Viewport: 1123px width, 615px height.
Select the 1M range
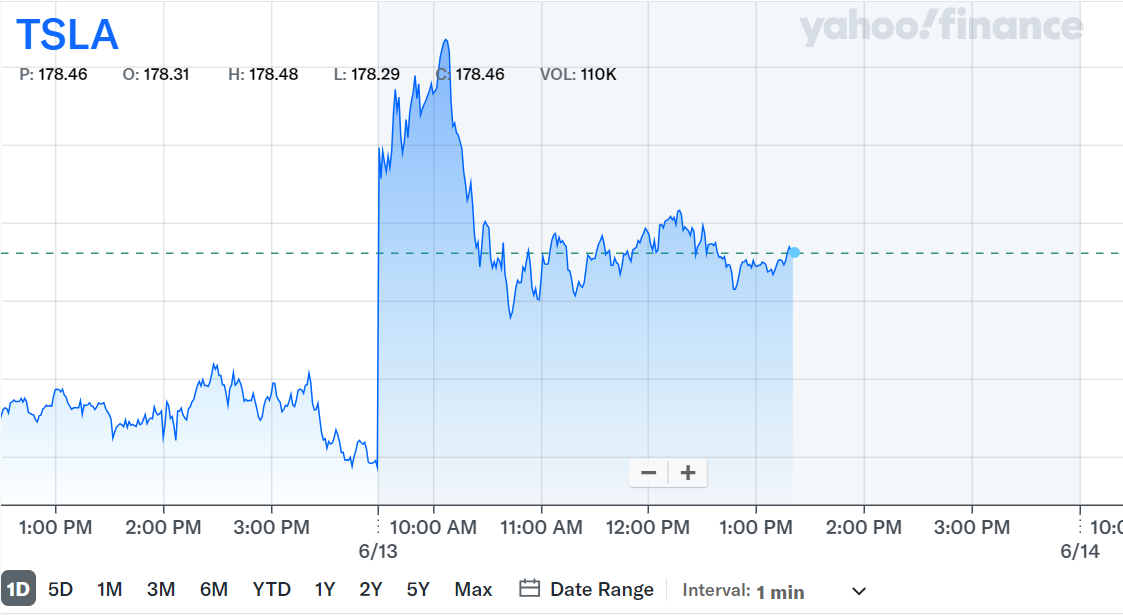pyautogui.click(x=109, y=589)
